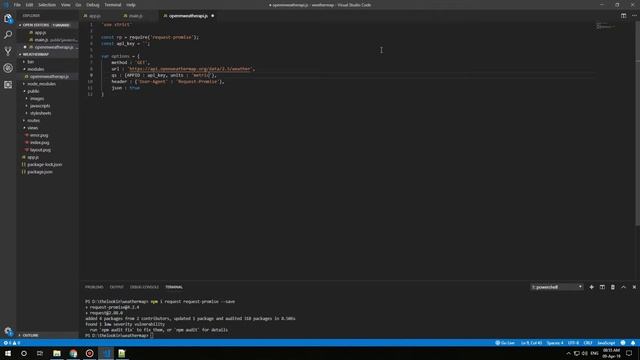Click the New Terminal plus icon
The width and height of the screenshot is (640, 360).
click(x=591, y=287)
